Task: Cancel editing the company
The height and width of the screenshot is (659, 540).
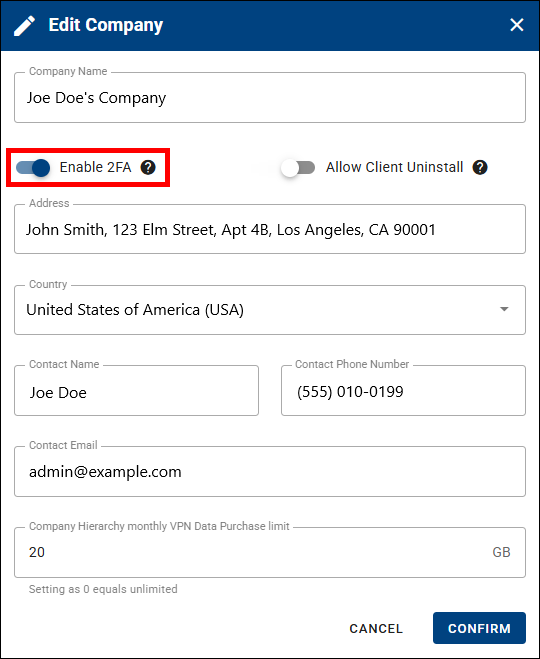Action: [x=376, y=628]
